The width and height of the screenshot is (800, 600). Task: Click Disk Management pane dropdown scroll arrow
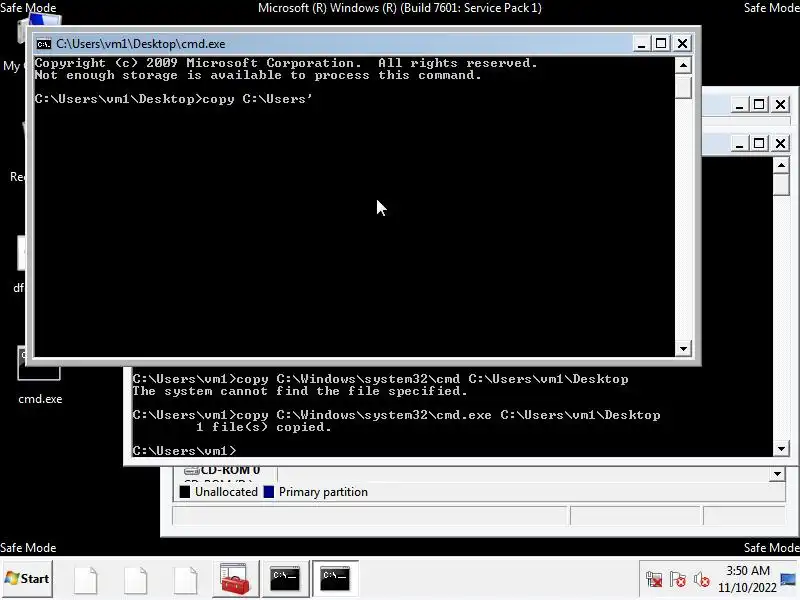pos(777,474)
